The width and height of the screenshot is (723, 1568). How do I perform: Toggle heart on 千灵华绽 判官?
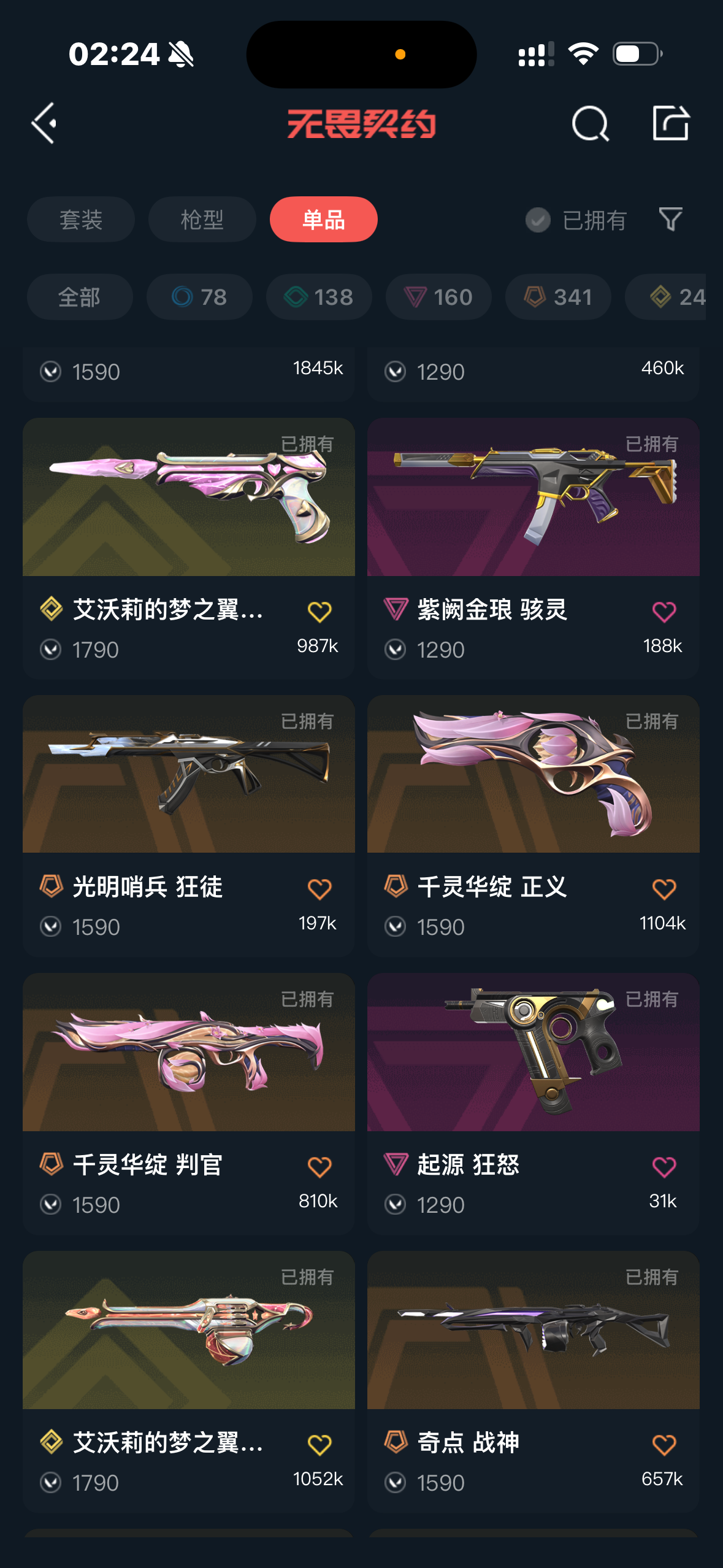(319, 1167)
